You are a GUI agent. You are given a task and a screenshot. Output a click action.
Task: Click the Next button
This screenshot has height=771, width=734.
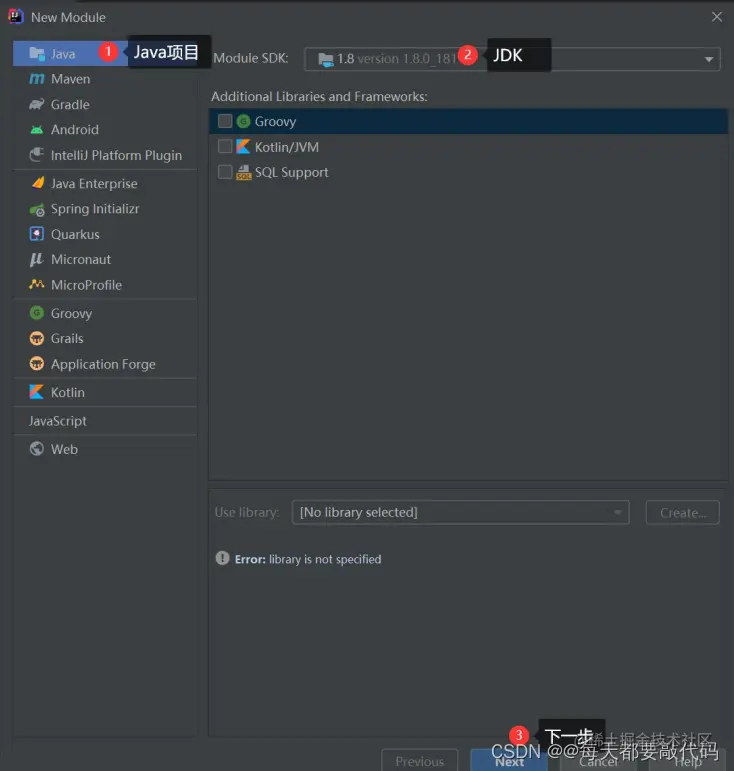pos(509,760)
